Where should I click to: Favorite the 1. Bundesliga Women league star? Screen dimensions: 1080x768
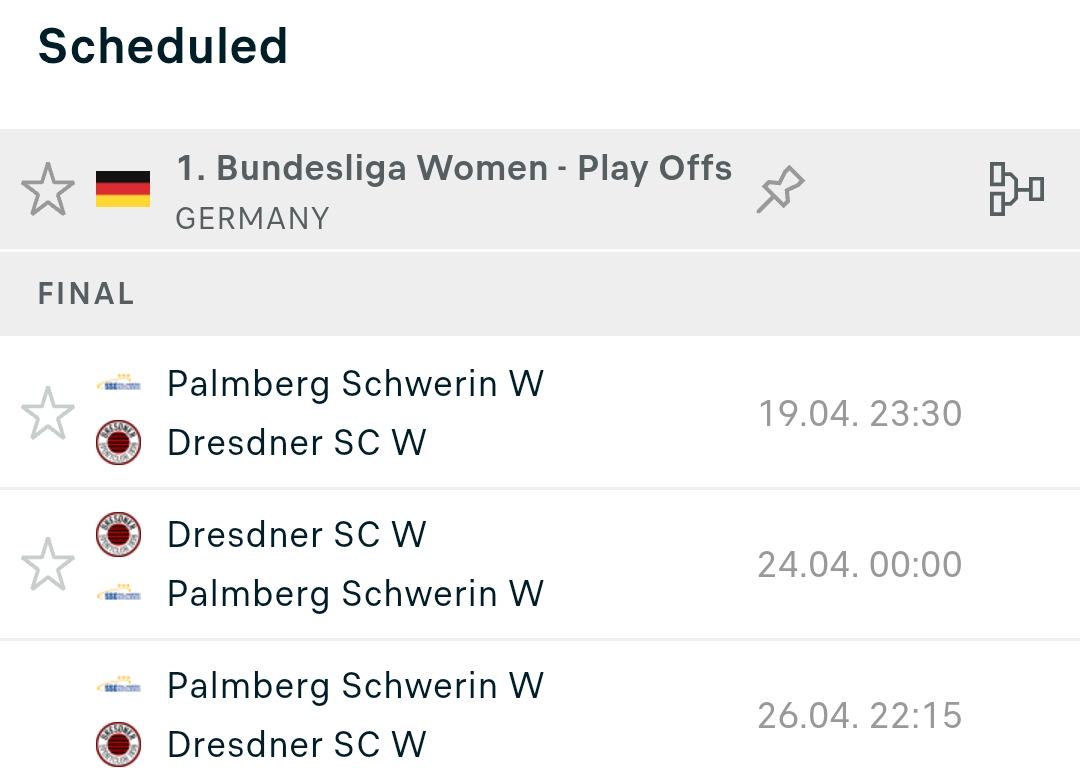(x=48, y=189)
